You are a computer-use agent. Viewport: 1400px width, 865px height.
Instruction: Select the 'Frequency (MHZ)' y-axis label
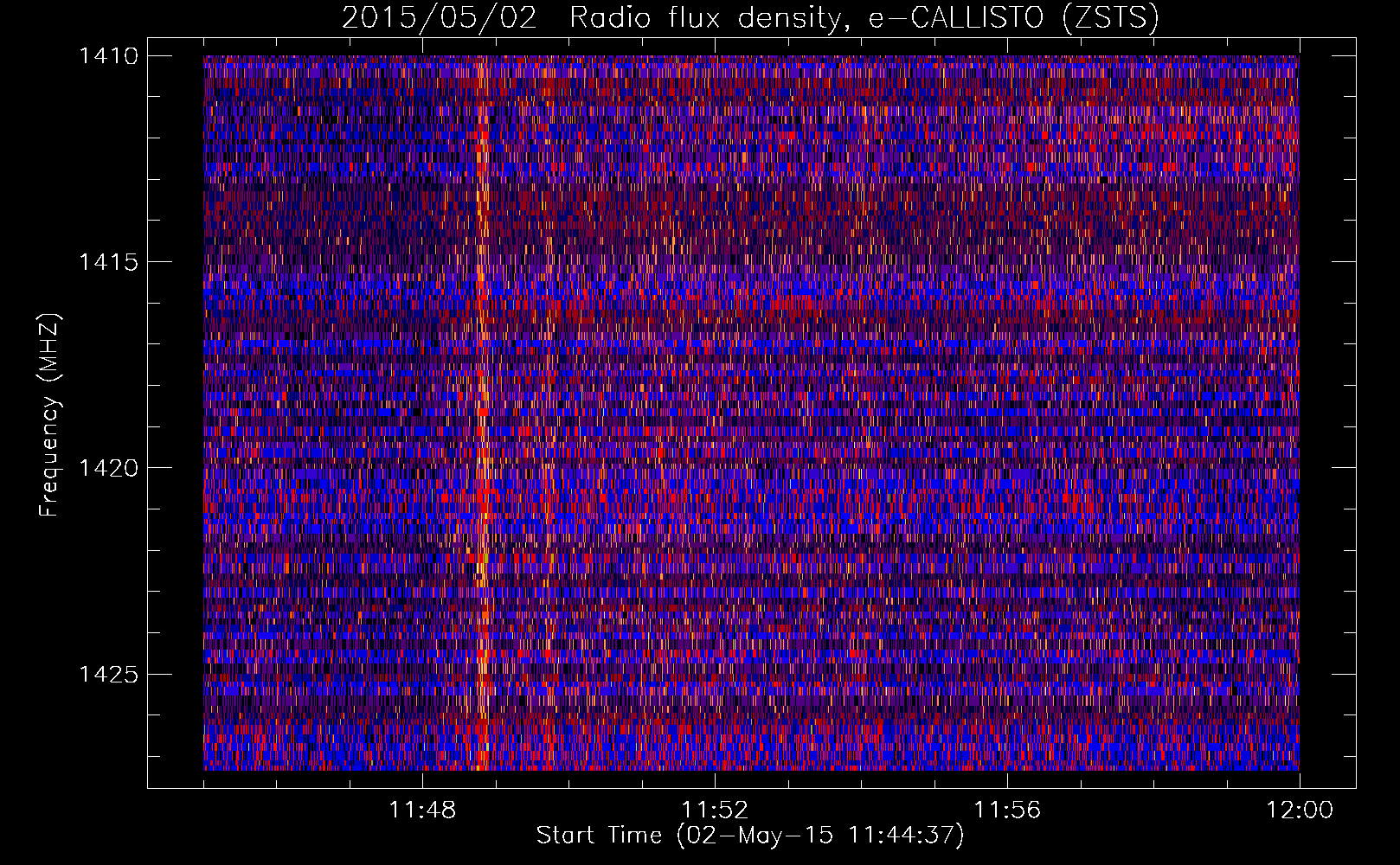pos(50,415)
